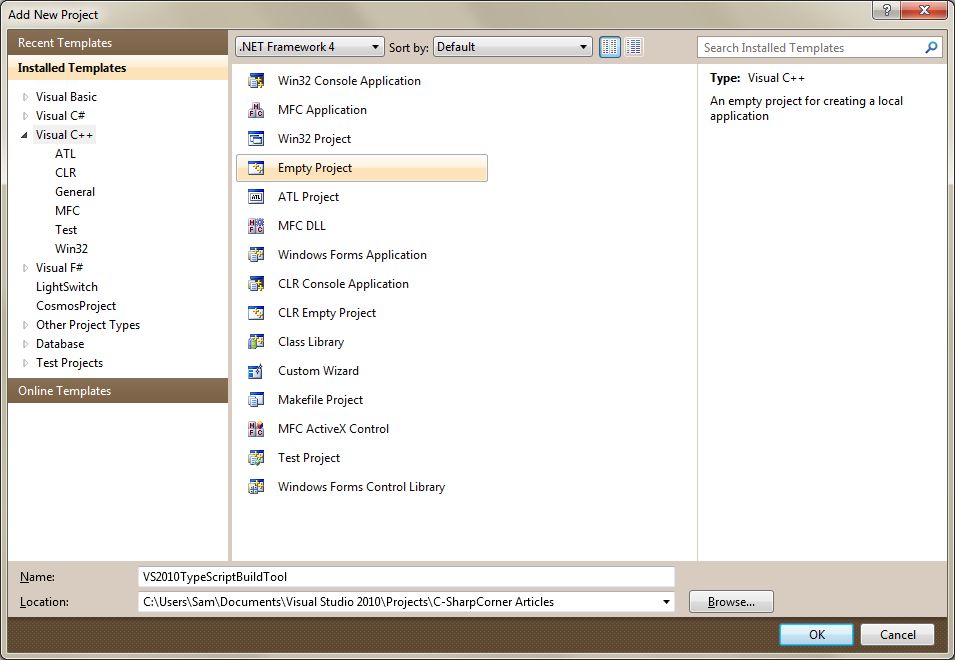Click the Makefile Project template icon
The image size is (955, 660).
pos(256,400)
